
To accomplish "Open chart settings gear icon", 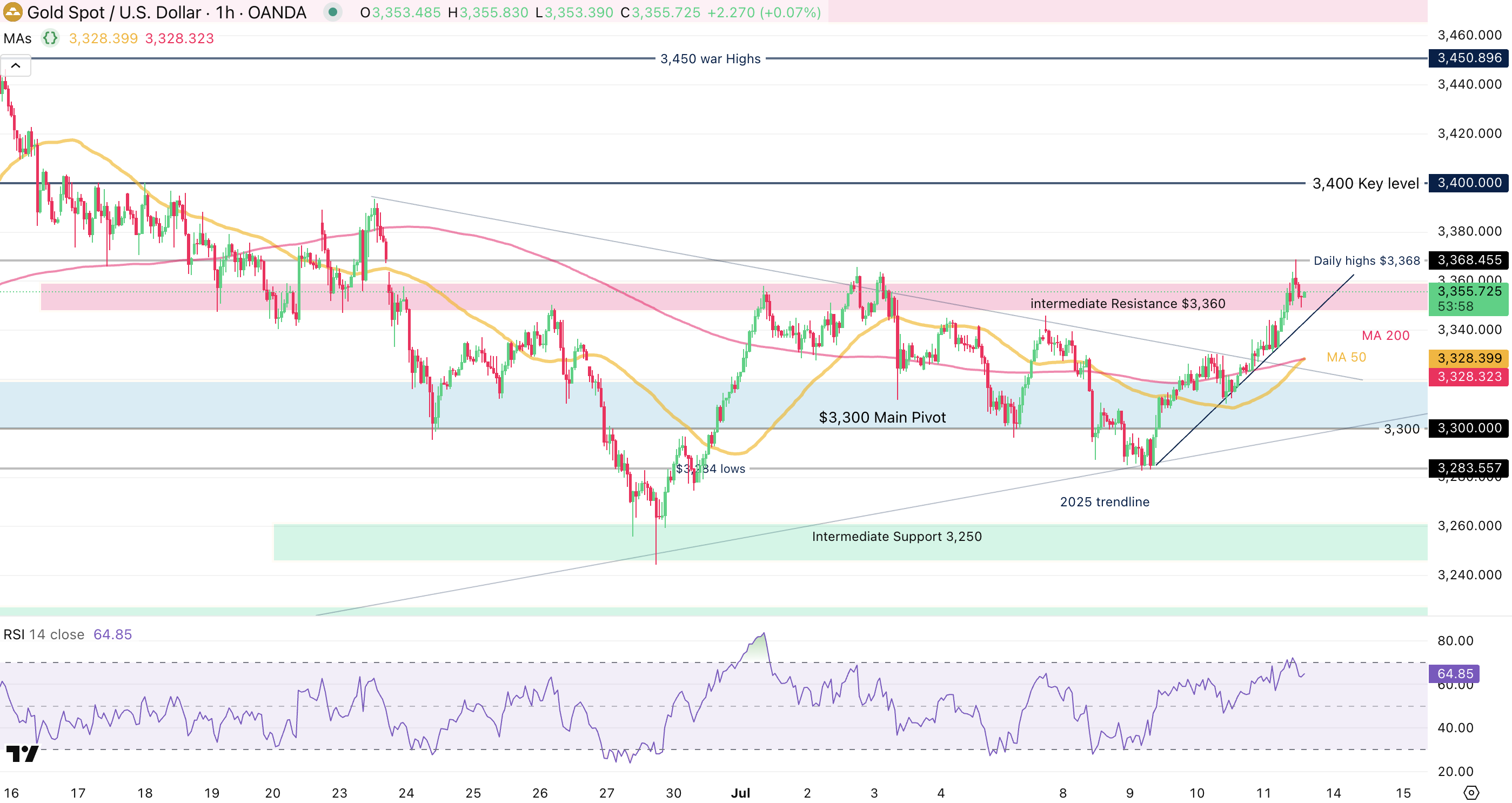I will point(1471,793).
